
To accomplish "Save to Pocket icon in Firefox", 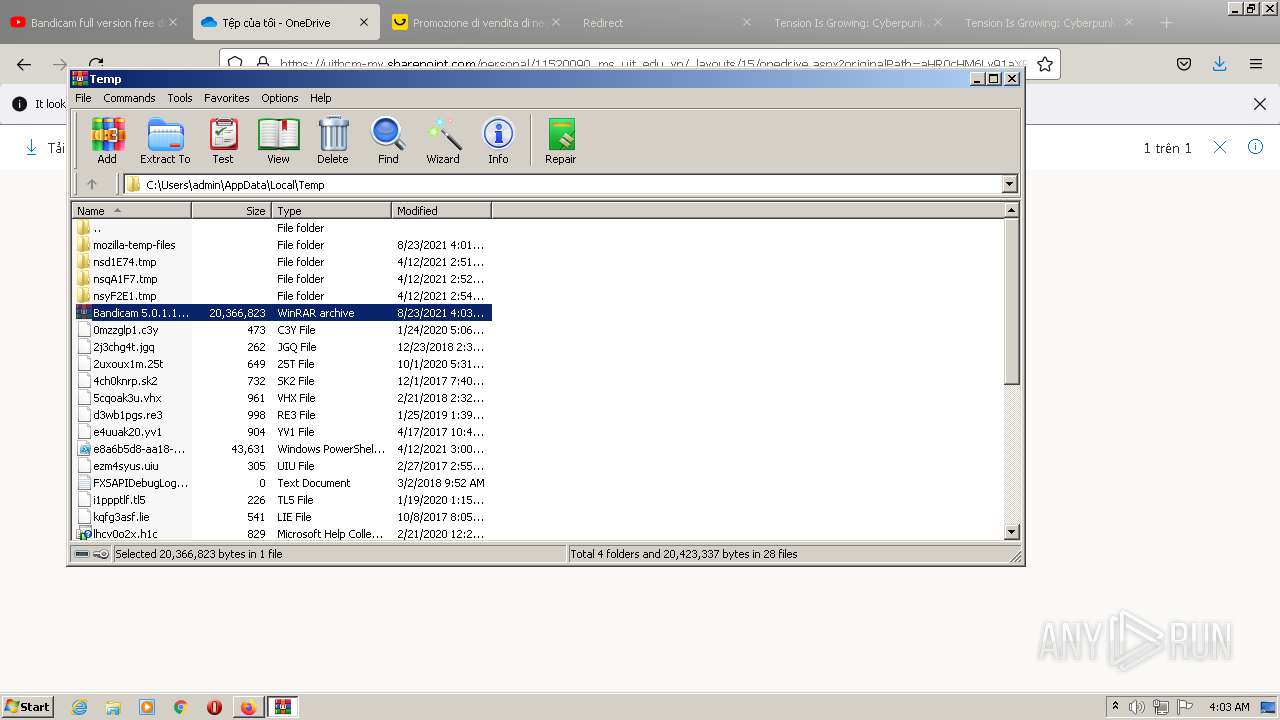I will point(1184,64).
